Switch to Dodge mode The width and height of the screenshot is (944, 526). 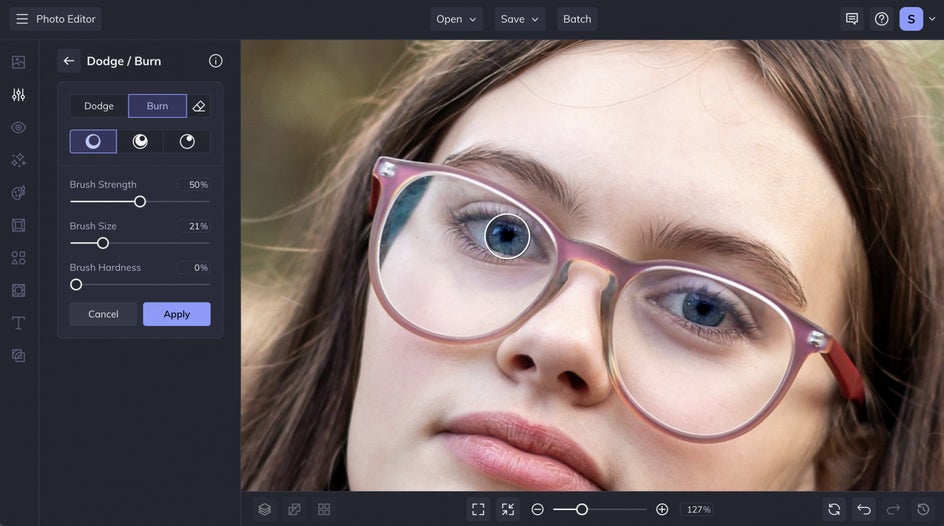99,106
